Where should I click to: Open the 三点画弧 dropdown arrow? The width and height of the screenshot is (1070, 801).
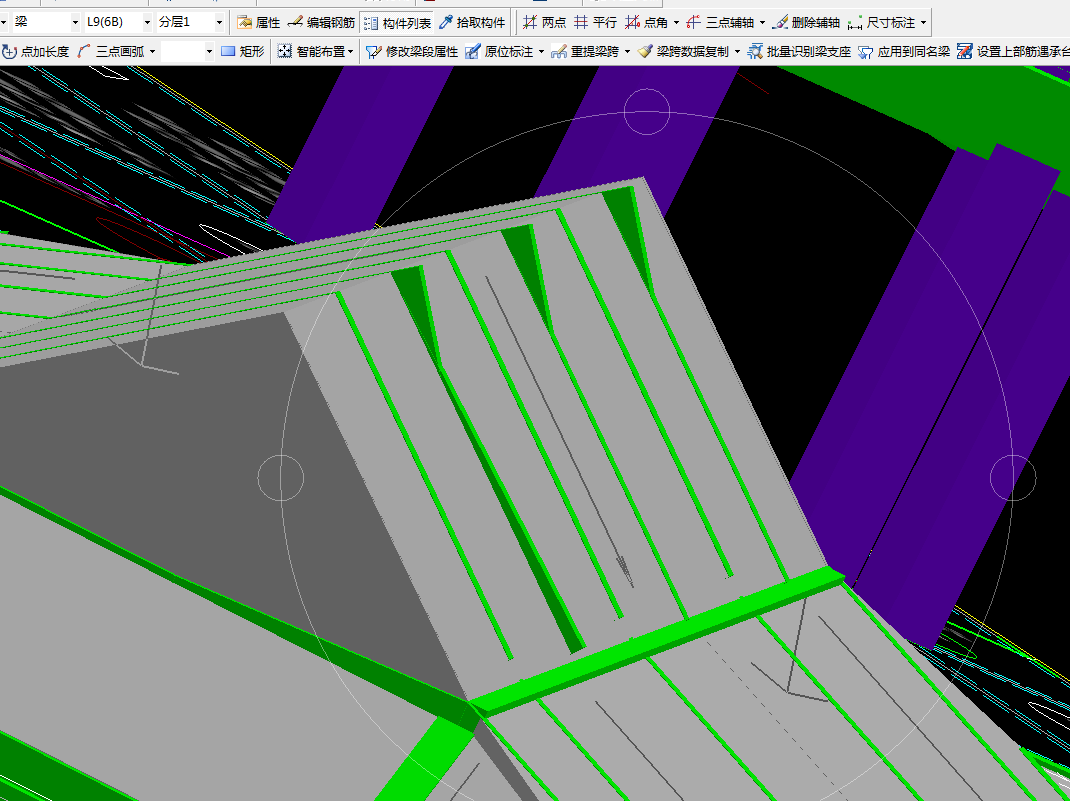click(x=152, y=51)
